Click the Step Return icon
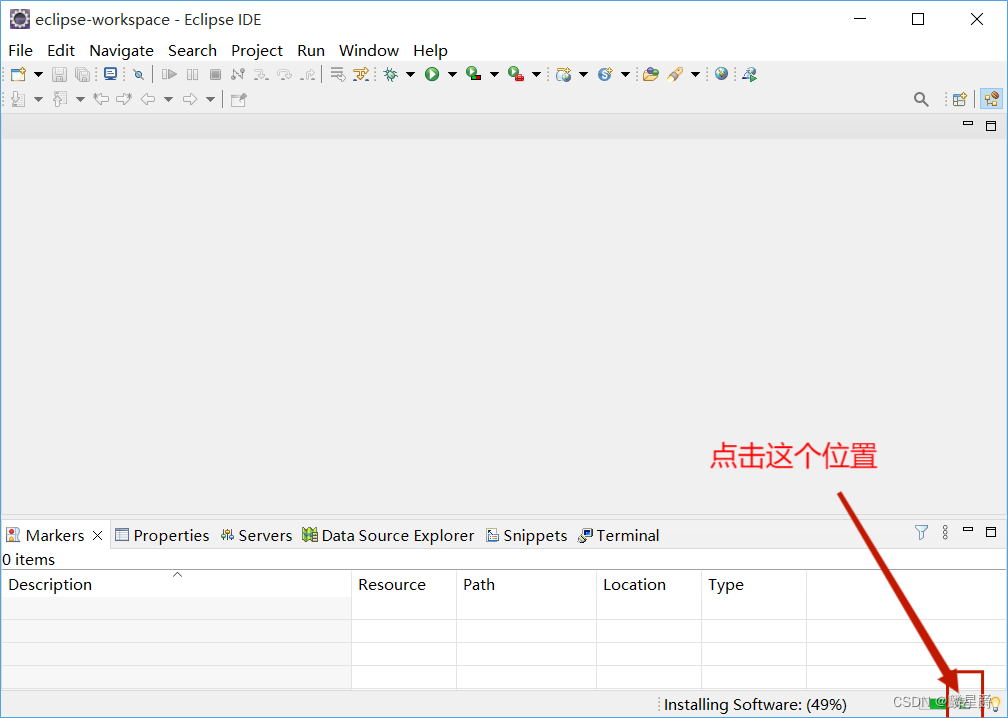Image resolution: width=1008 pixels, height=718 pixels. point(308,75)
